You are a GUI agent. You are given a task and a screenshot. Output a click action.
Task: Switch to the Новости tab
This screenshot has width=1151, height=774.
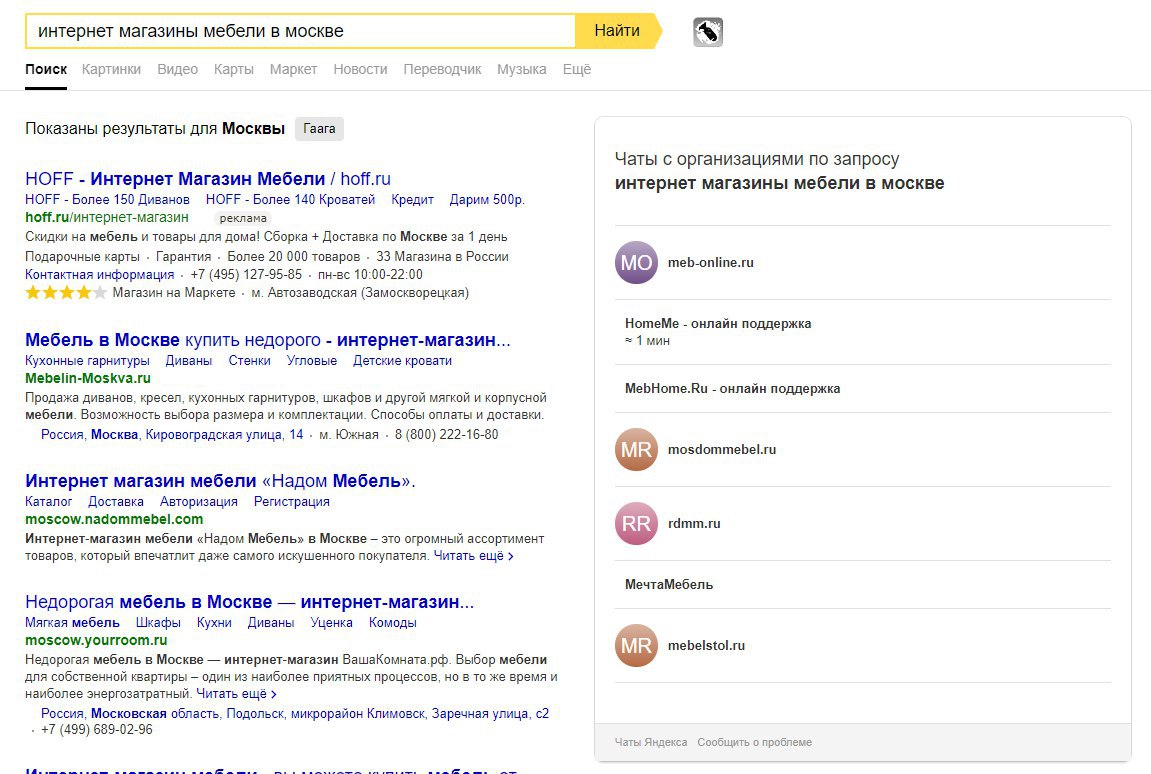point(360,69)
